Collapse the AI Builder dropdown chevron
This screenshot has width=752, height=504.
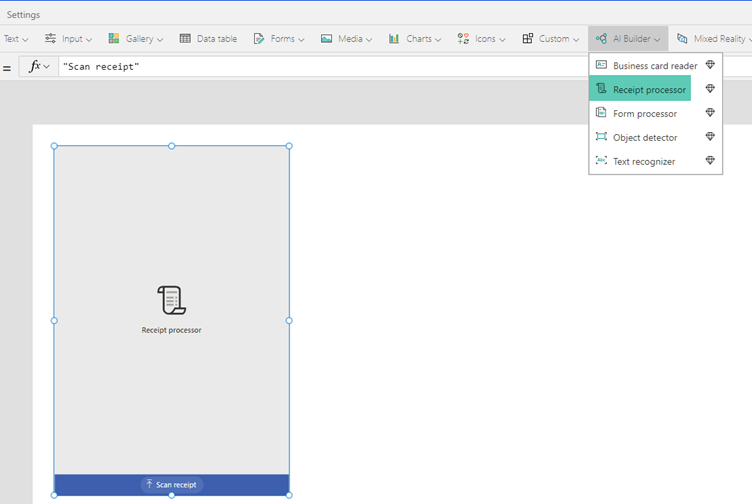(x=657, y=39)
